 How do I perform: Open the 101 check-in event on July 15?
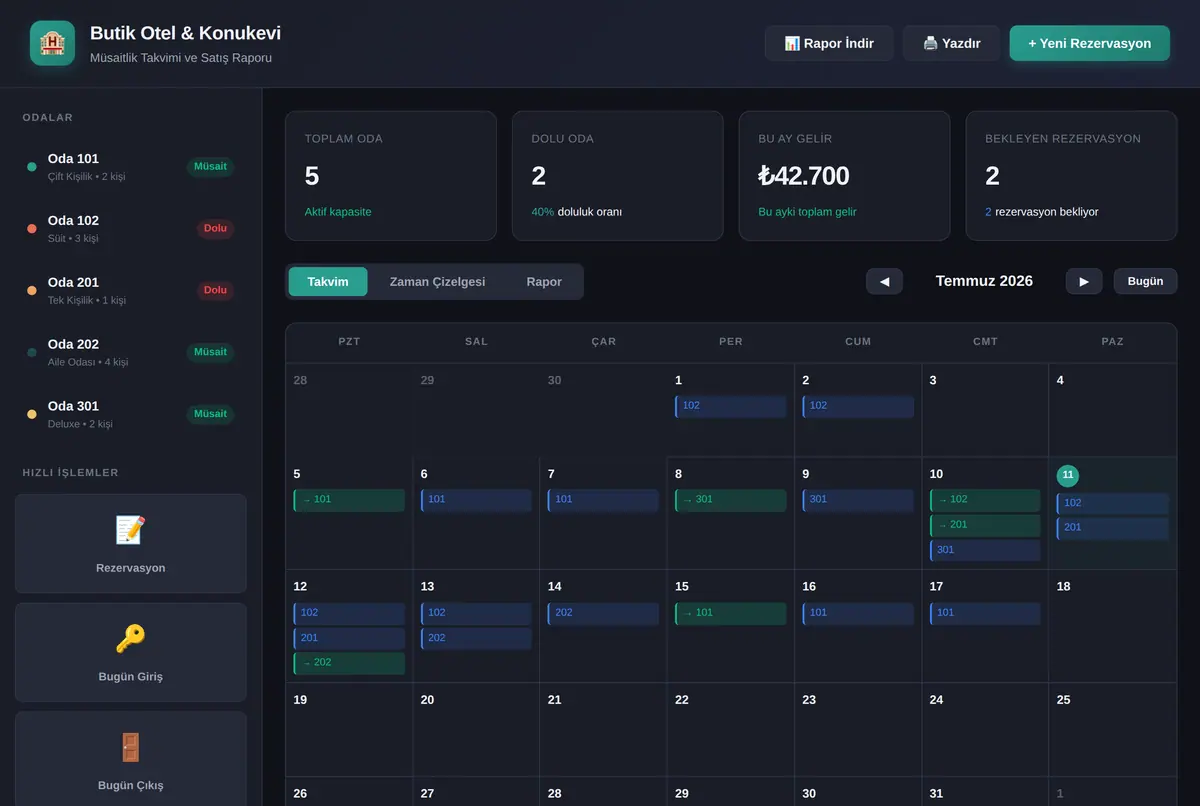click(x=731, y=613)
